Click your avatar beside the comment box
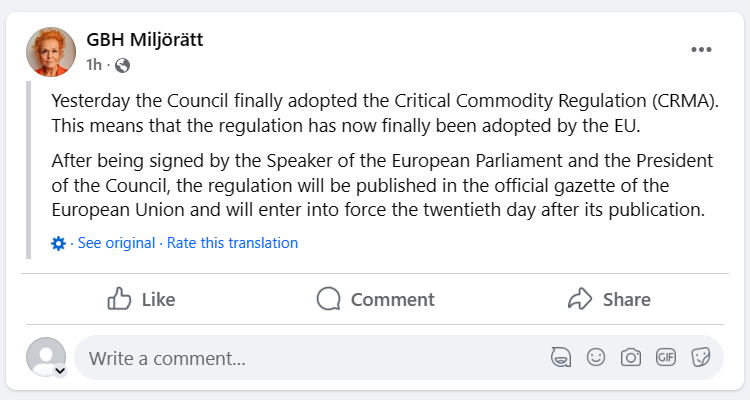 [45, 356]
